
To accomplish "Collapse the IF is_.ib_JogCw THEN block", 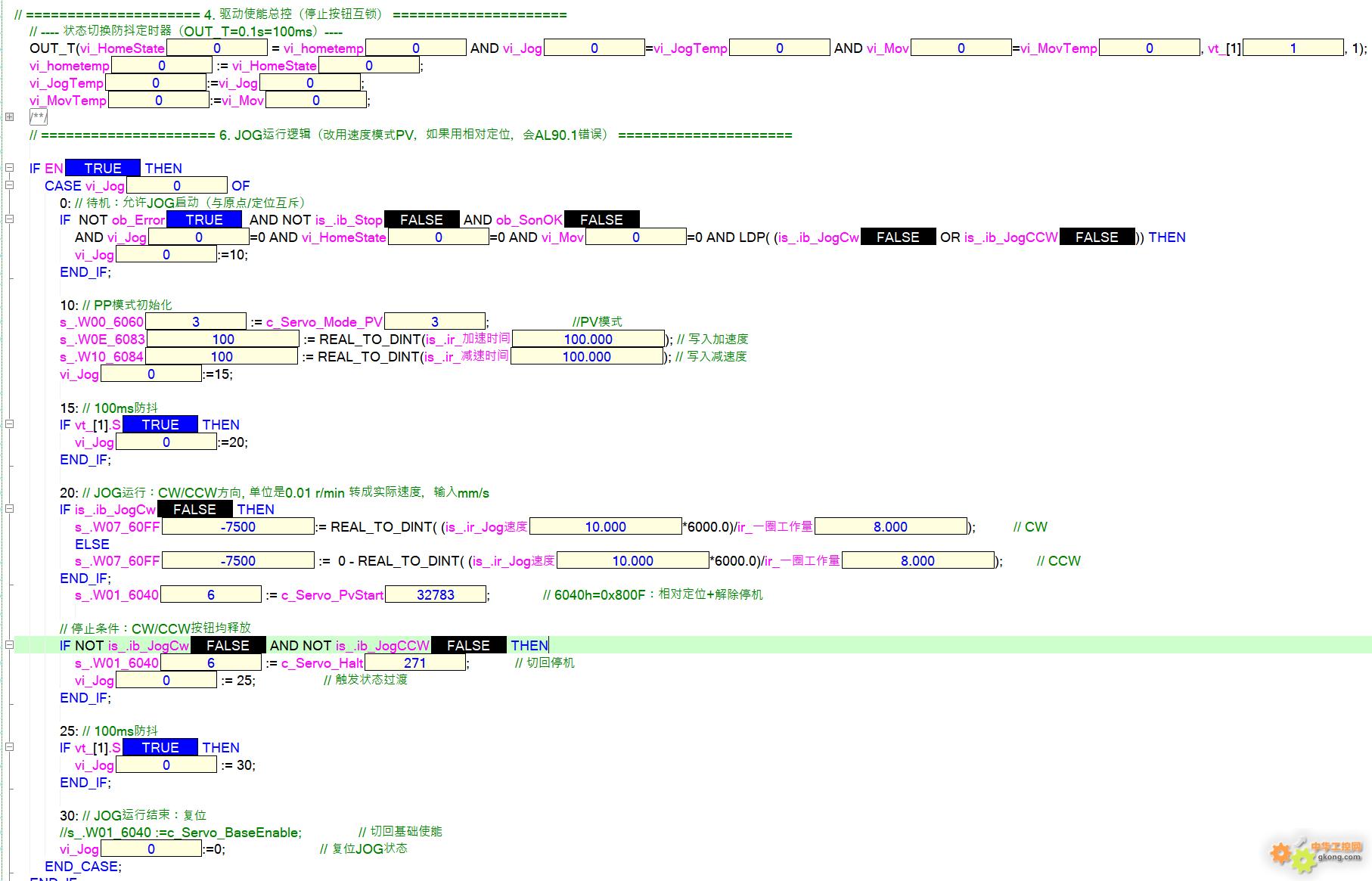I will 9,509.
